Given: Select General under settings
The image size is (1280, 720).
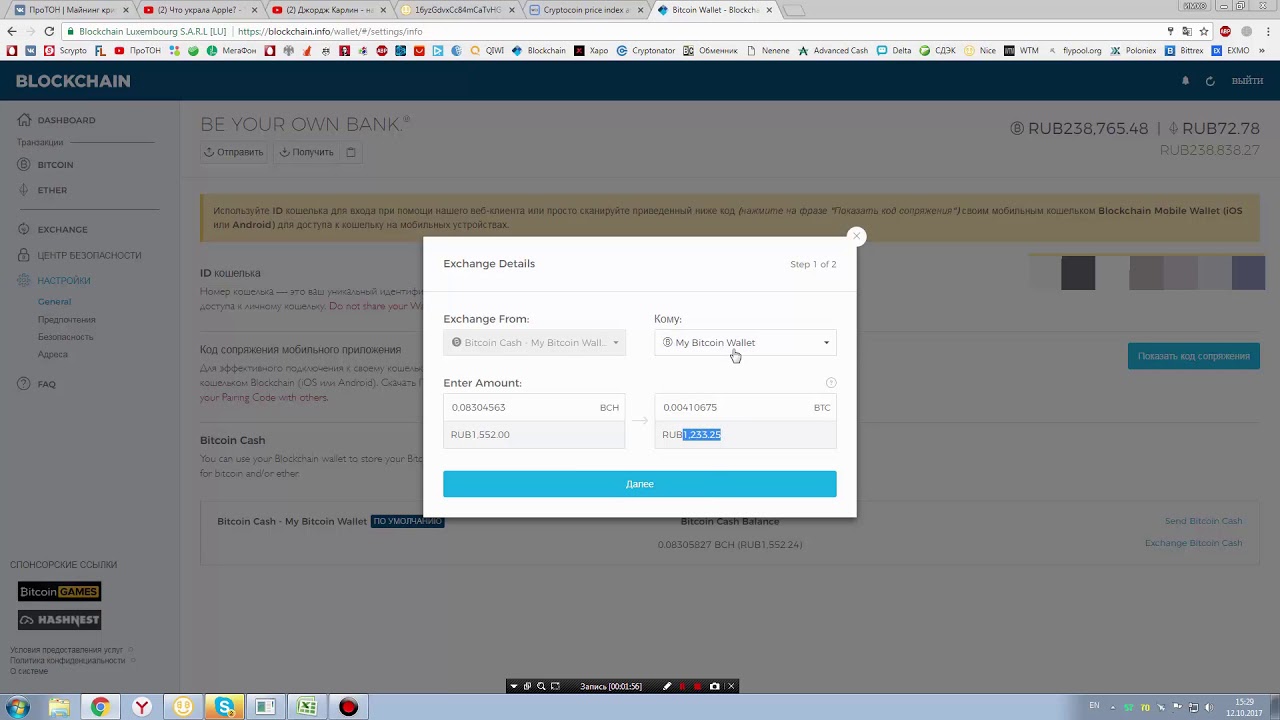Looking at the screenshot, I should coord(54,301).
